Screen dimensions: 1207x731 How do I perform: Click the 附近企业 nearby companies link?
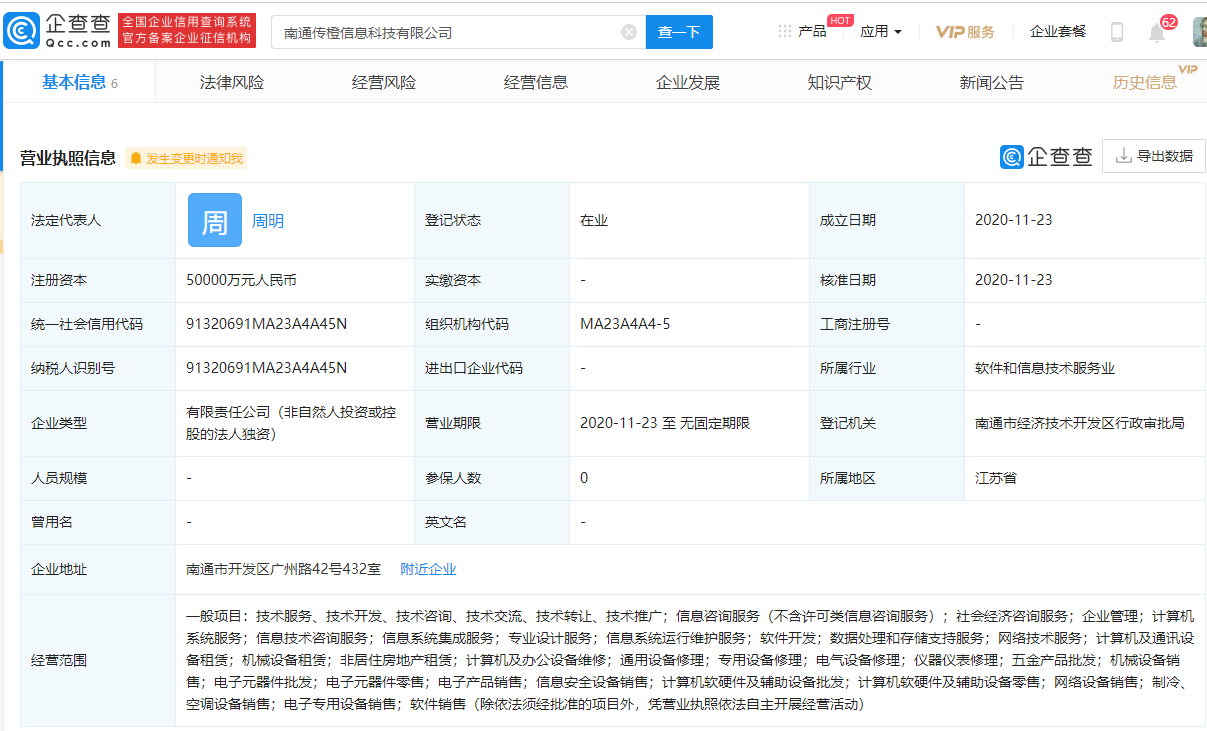click(428, 569)
